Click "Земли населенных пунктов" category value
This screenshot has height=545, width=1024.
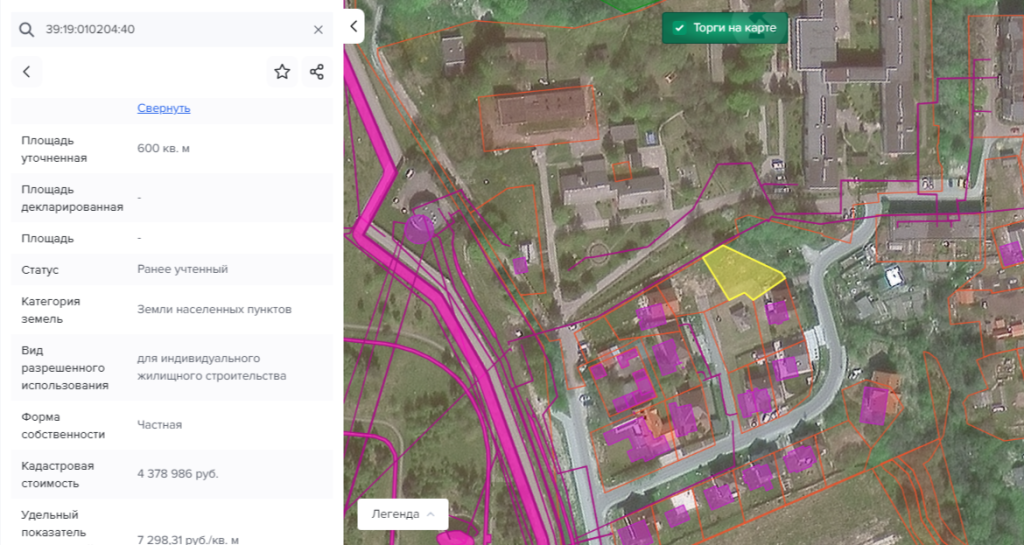(x=214, y=309)
